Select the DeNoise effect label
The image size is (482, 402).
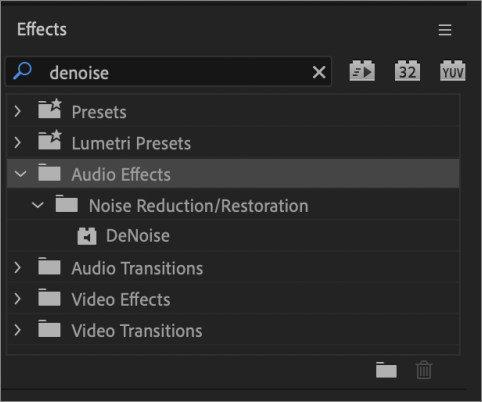tap(138, 236)
